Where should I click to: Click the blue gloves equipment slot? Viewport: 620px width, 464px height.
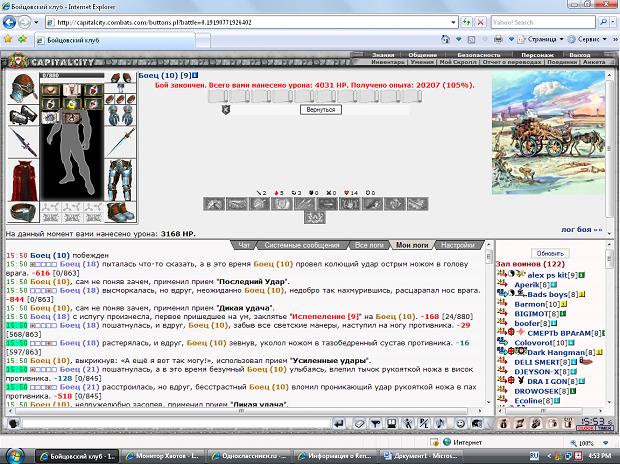[121, 116]
